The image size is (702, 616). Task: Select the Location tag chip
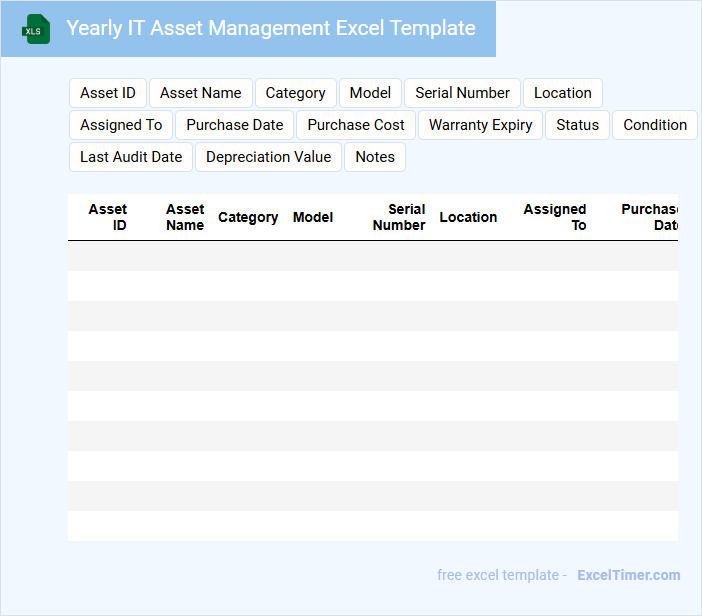tap(562, 93)
